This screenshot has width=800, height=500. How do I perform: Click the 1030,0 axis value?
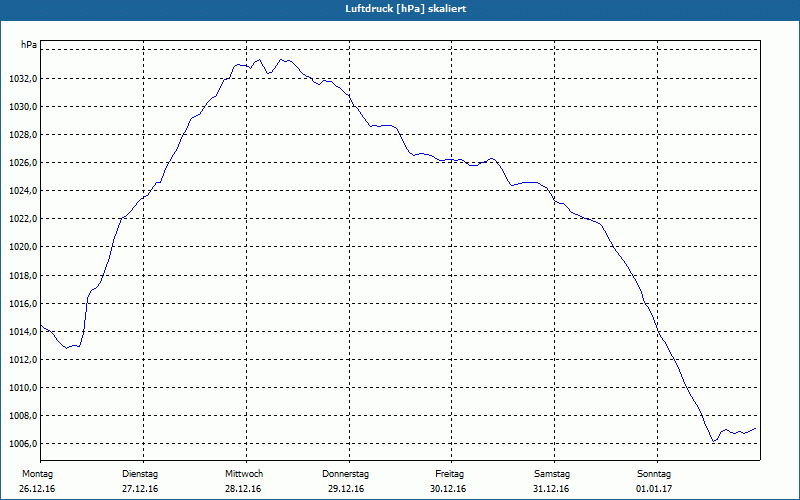pyautogui.click(x=21, y=107)
